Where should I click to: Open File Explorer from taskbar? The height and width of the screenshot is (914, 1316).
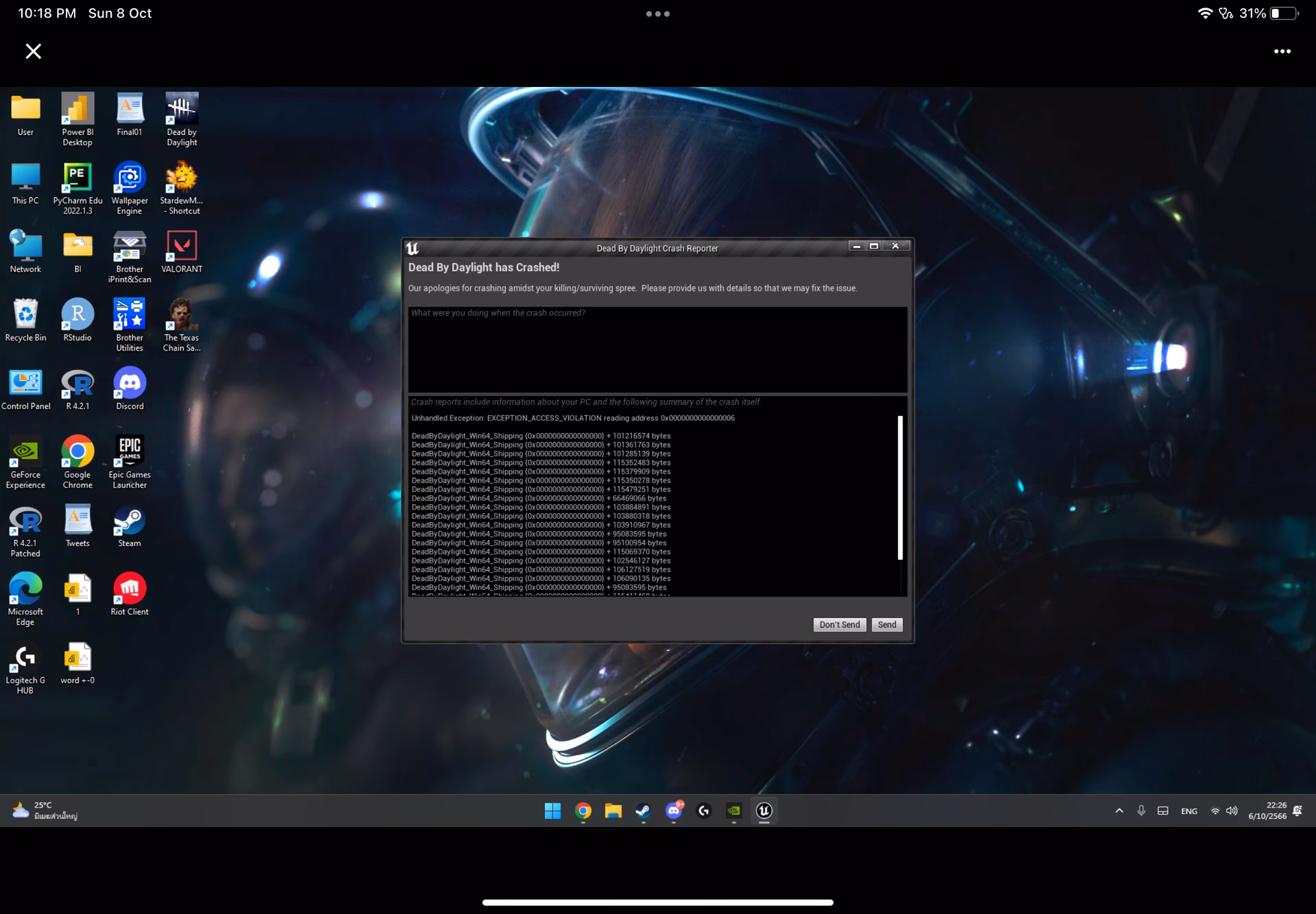613,811
